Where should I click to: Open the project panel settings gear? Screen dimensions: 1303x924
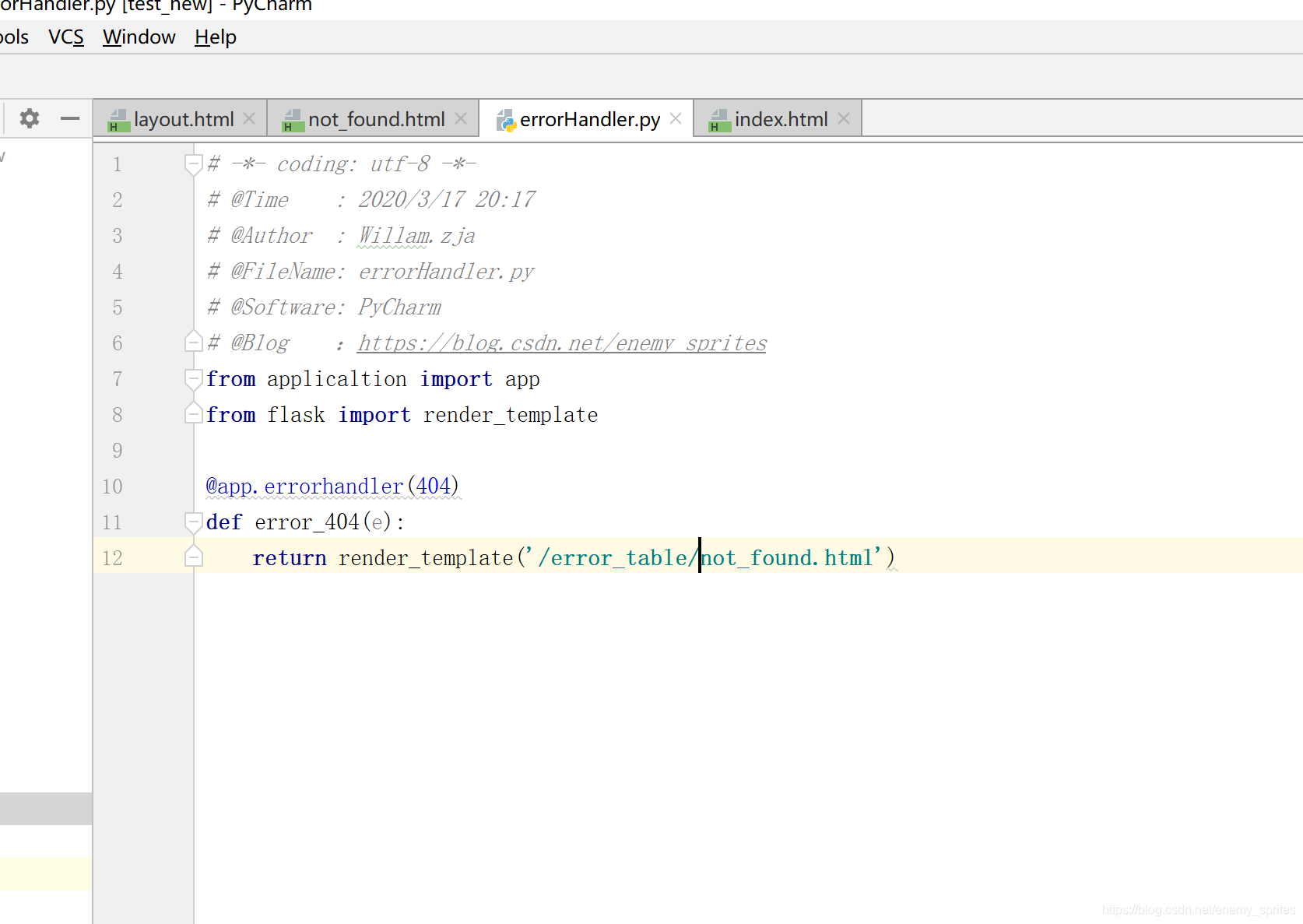30,118
